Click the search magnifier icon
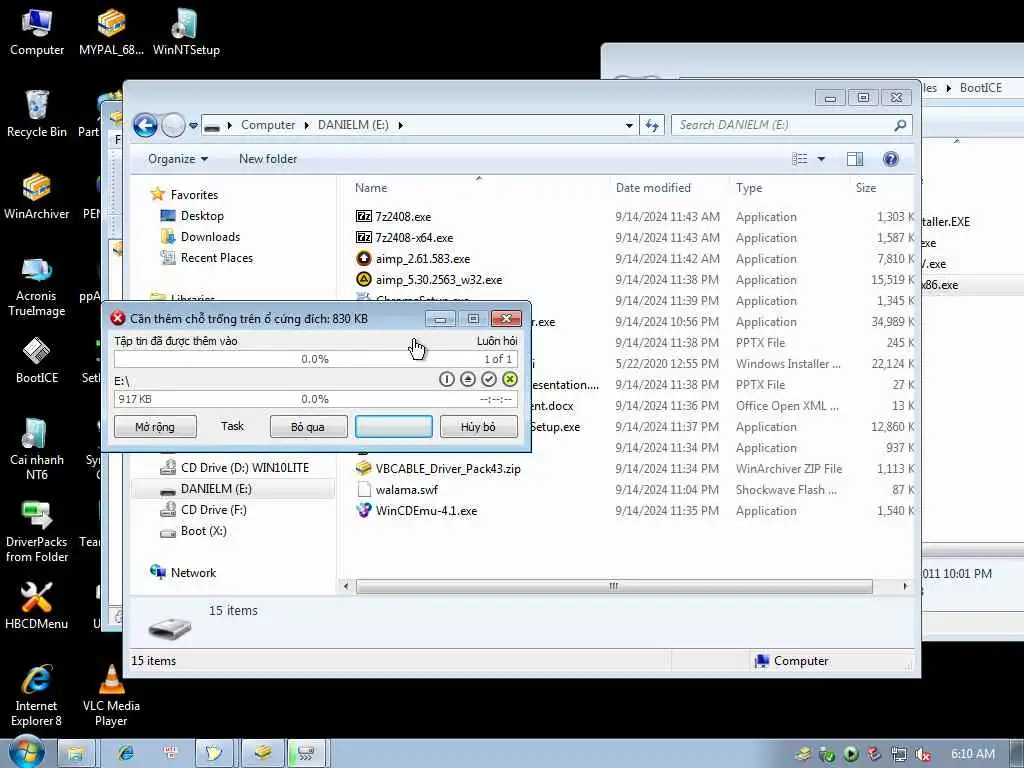1024x768 pixels. (900, 125)
